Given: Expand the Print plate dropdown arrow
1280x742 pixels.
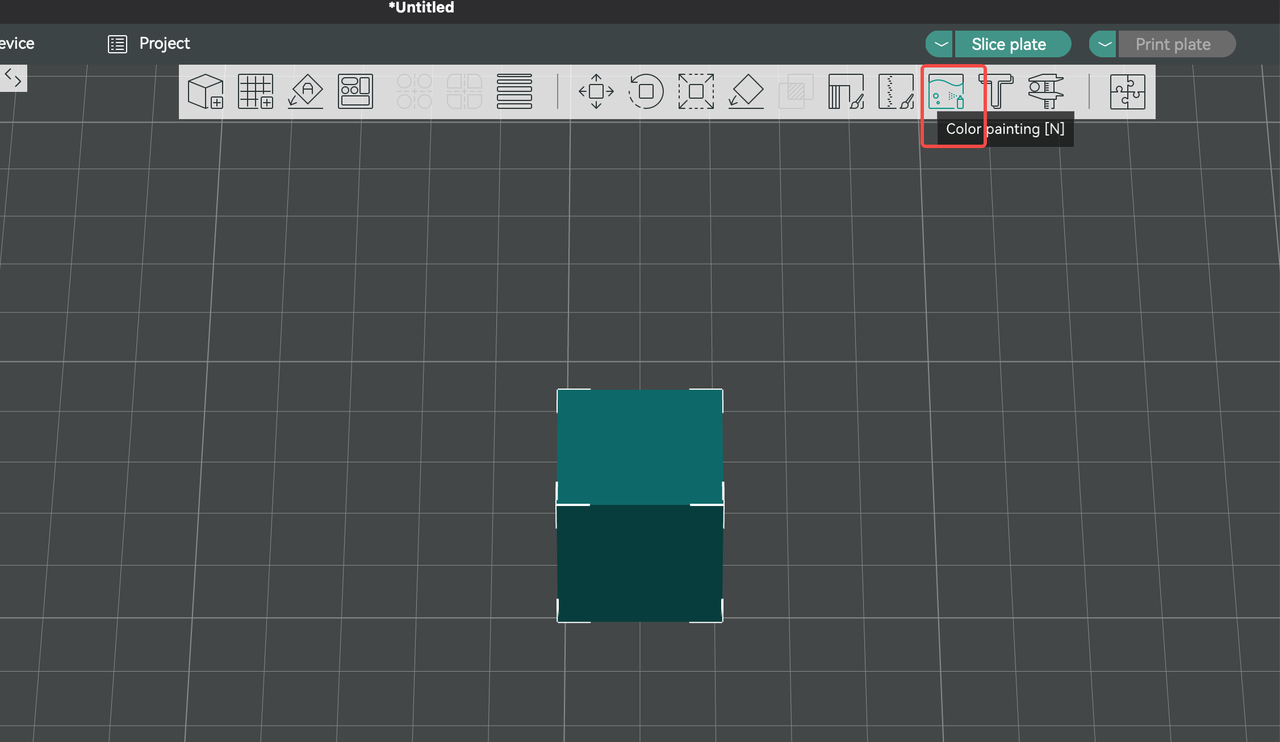Looking at the screenshot, I should click(1104, 44).
